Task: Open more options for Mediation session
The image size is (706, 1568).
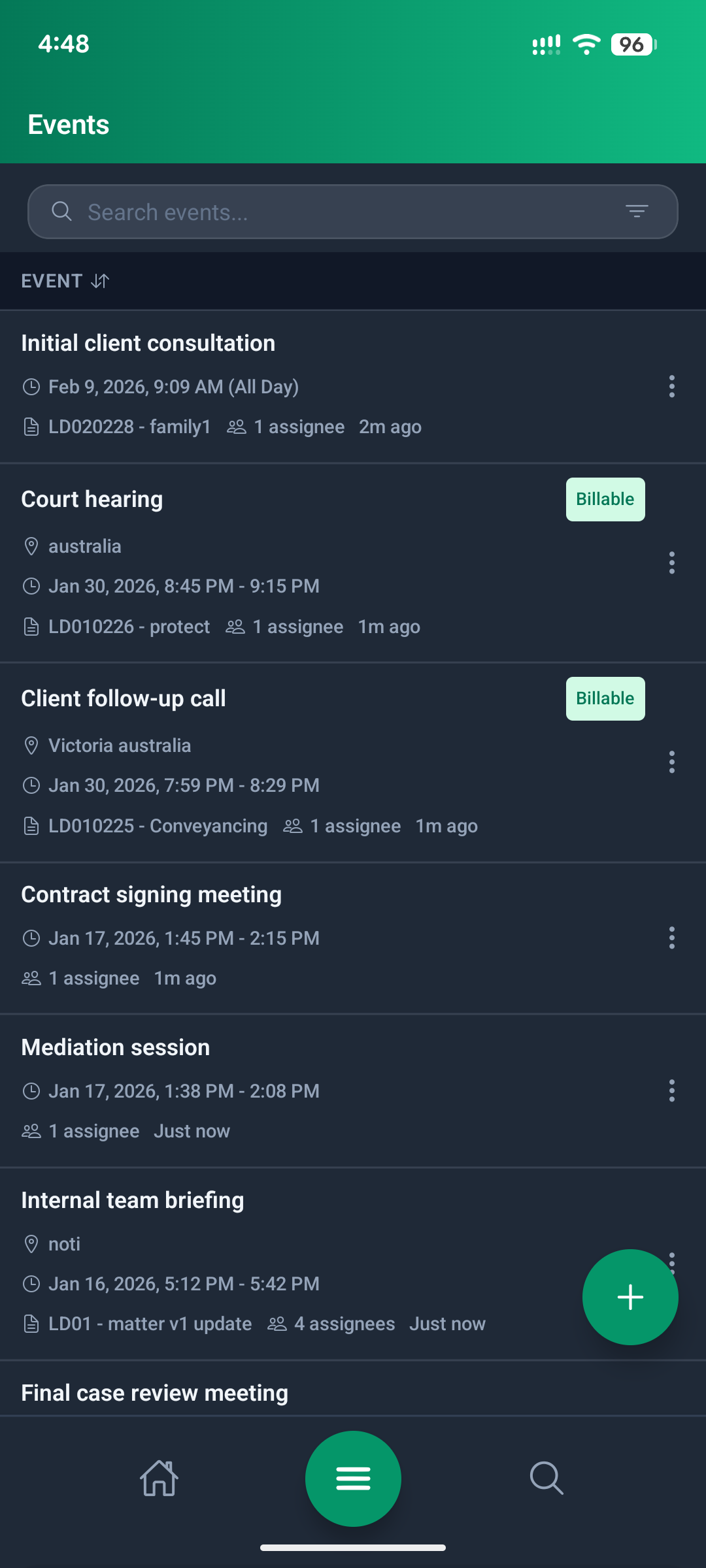Action: click(671, 1090)
